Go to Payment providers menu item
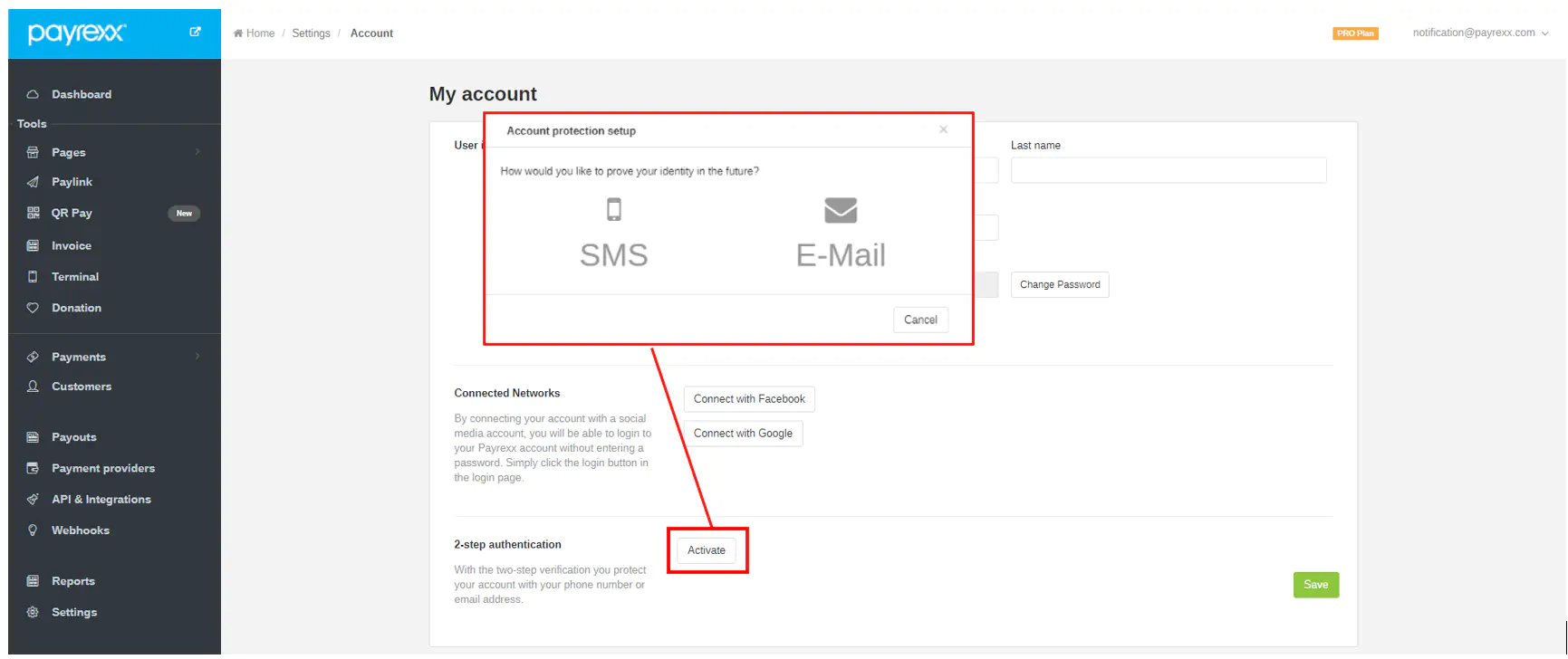 (x=103, y=468)
